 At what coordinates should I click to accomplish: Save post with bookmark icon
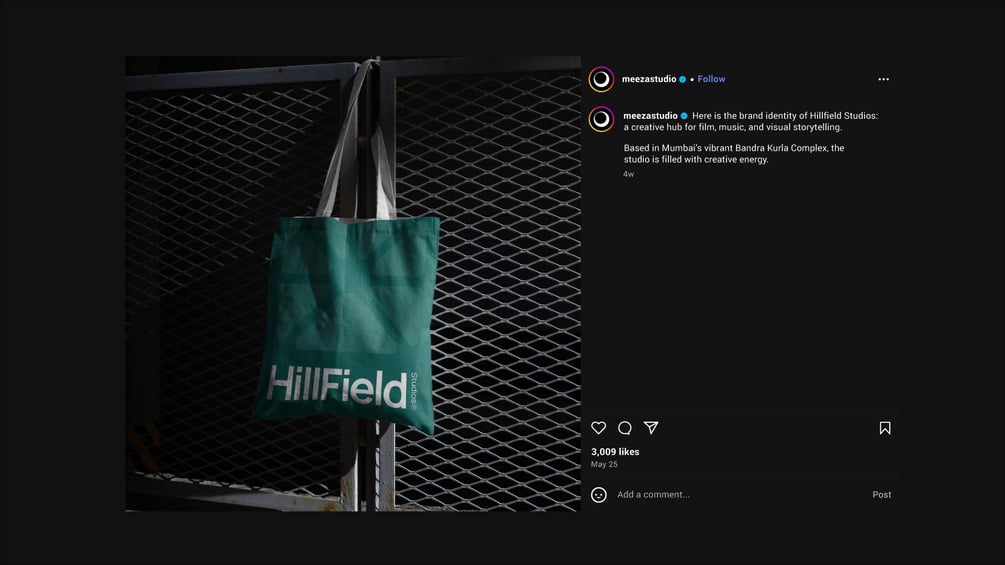tap(885, 428)
